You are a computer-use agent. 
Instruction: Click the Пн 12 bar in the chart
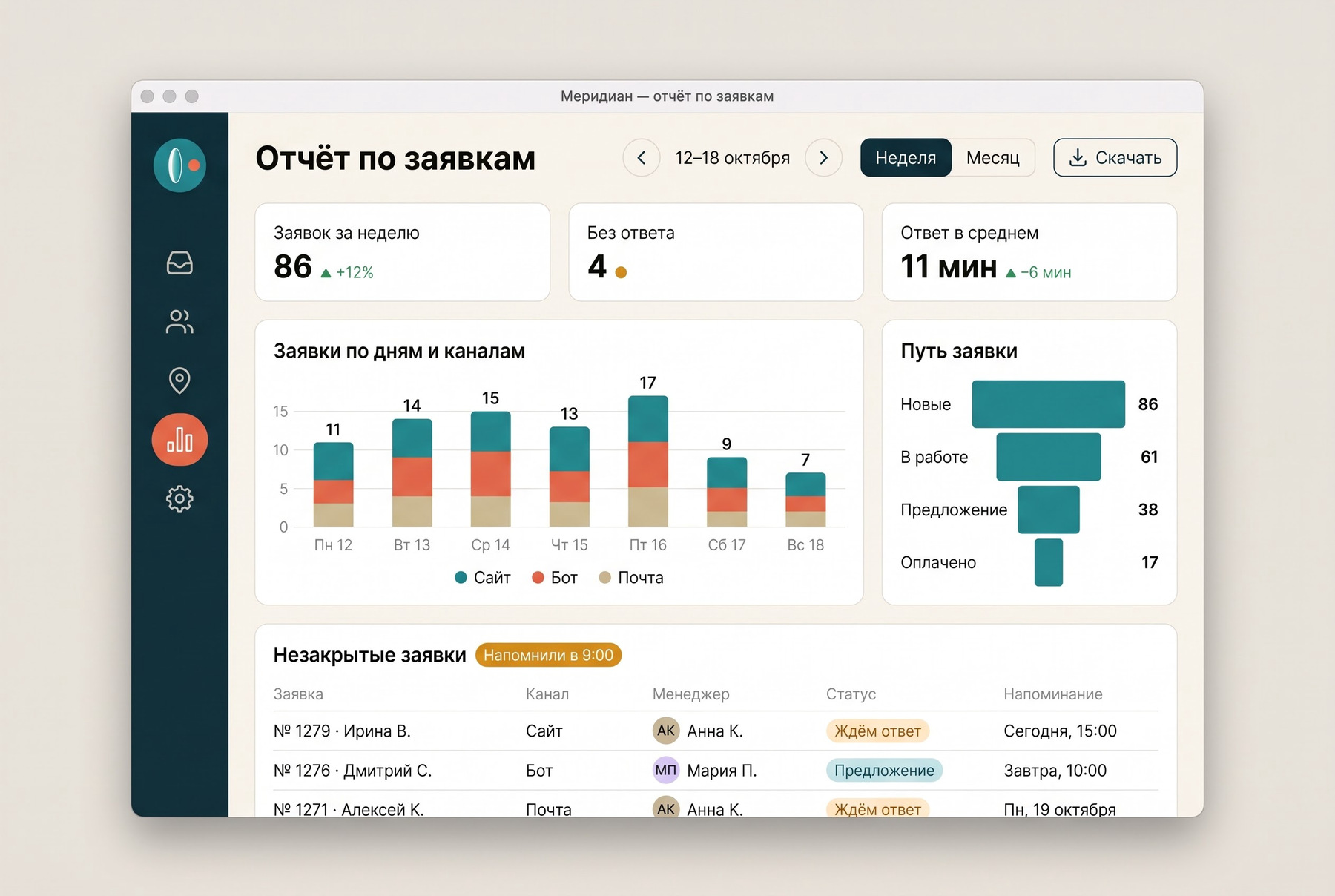[333, 484]
